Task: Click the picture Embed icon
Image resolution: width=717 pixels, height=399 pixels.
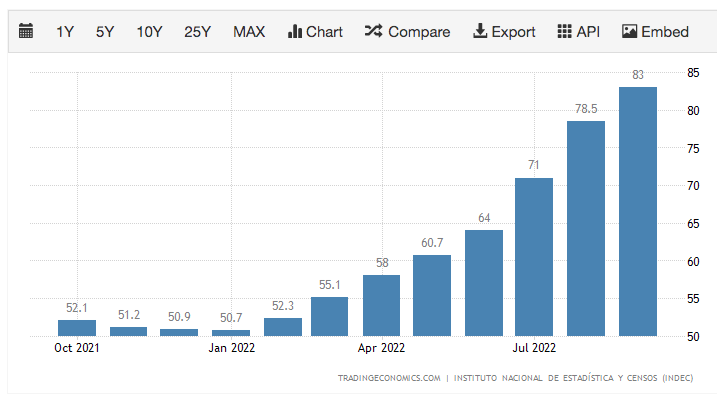Action: coord(629,31)
